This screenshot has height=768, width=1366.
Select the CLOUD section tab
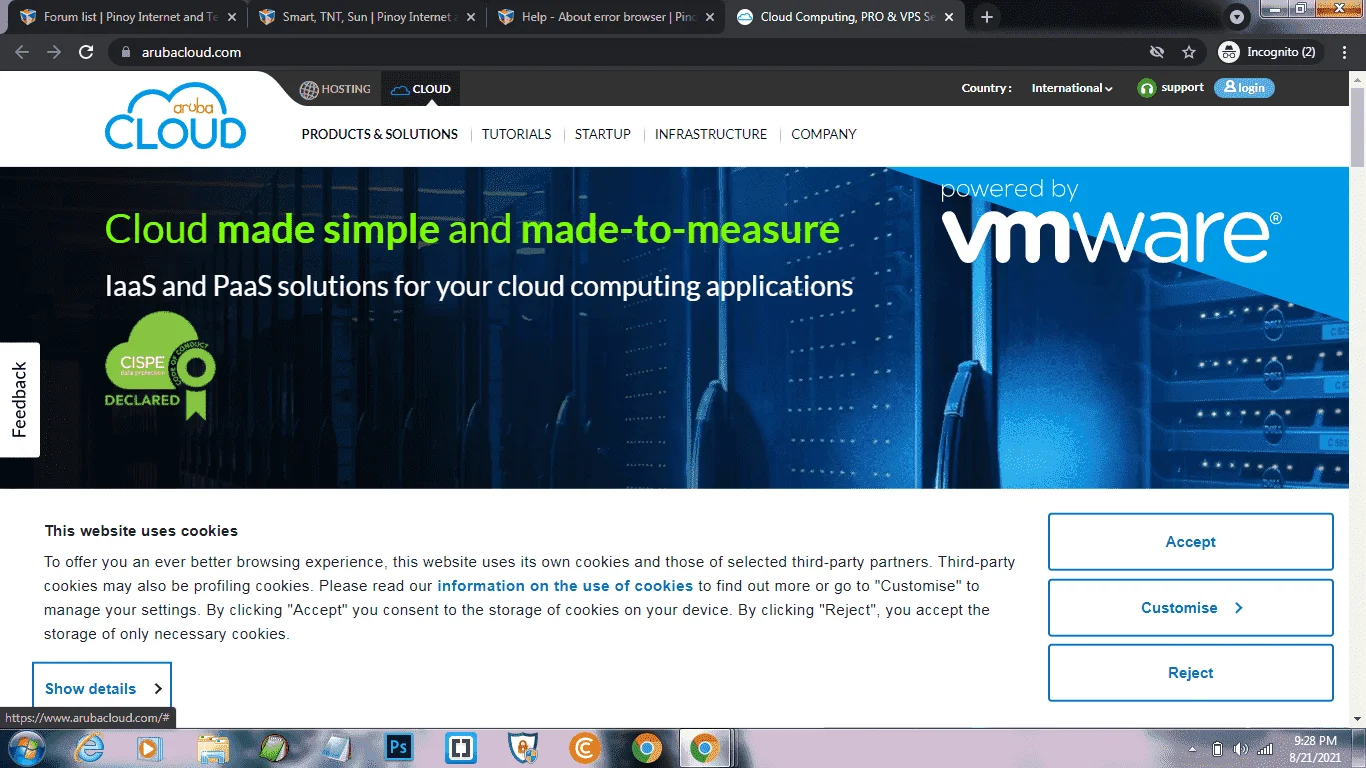click(421, 89)
